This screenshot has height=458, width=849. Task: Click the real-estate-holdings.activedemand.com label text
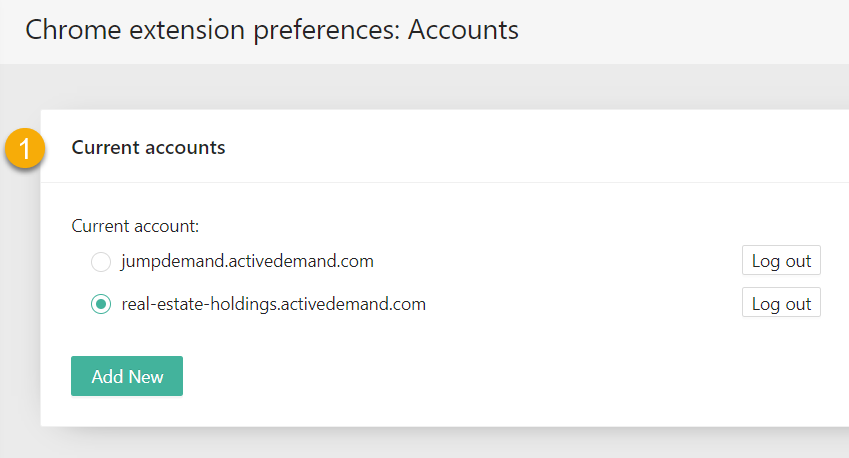tap(273, 304)
